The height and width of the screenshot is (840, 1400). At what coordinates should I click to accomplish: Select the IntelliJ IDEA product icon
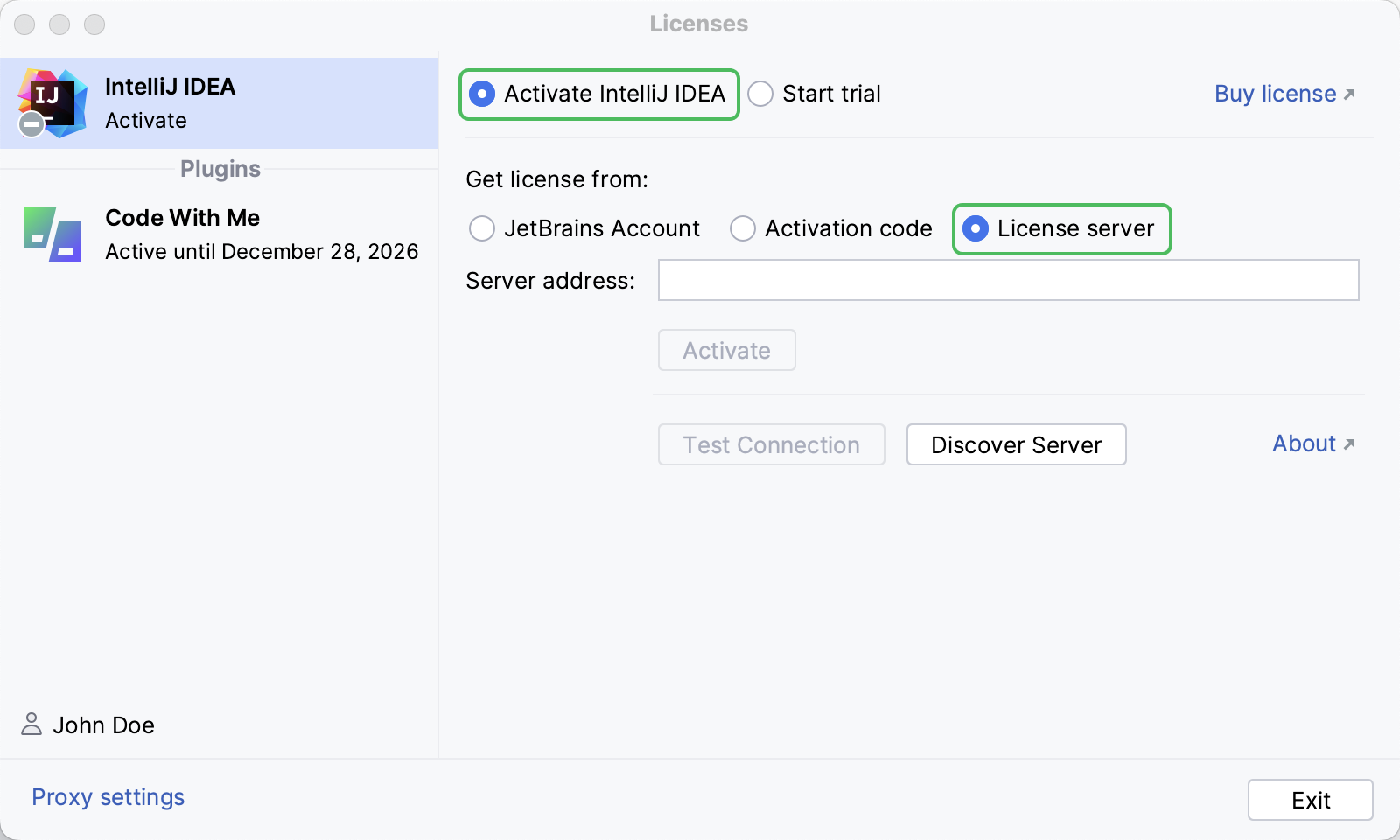click(52, 101)
